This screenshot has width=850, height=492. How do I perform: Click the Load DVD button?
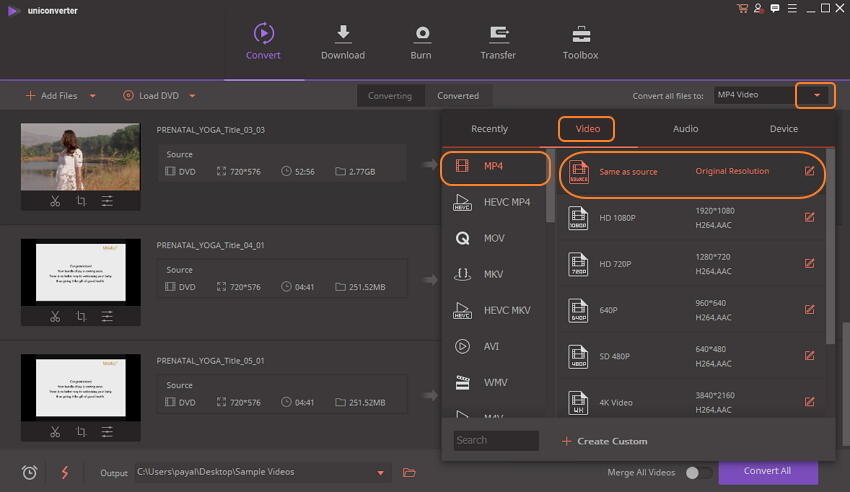point(151,96)
